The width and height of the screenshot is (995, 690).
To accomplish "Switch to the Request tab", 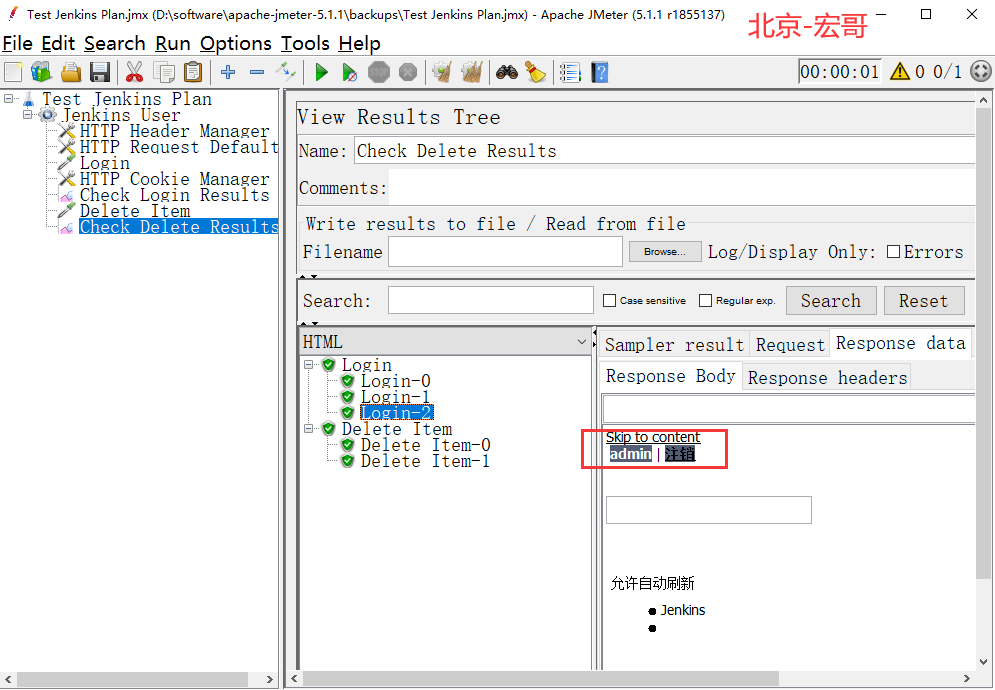I will click(x=790, y=345).
